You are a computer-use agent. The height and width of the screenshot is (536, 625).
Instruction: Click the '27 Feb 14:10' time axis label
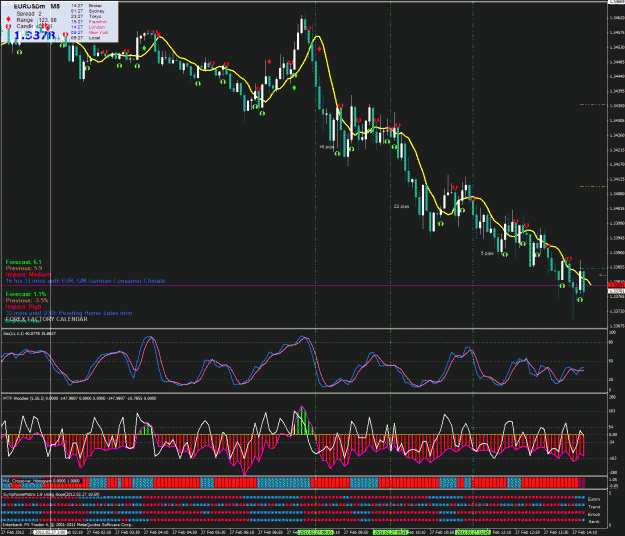click(585, 532)
